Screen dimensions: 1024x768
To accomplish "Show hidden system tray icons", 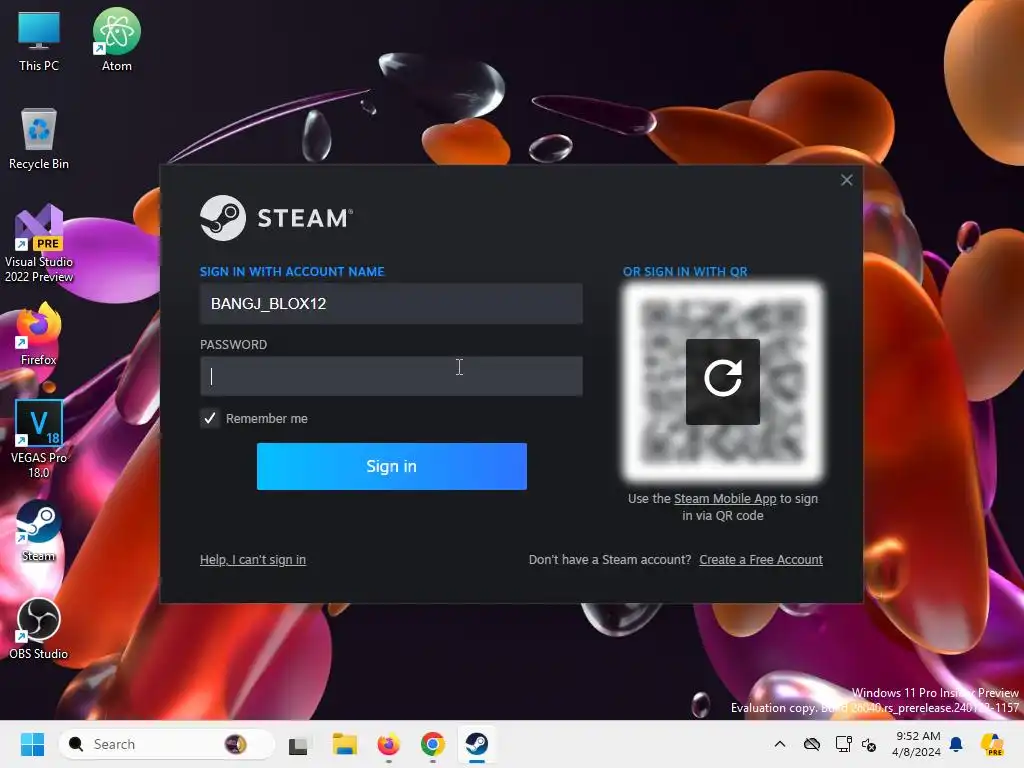I will click(x=780, y=744).
